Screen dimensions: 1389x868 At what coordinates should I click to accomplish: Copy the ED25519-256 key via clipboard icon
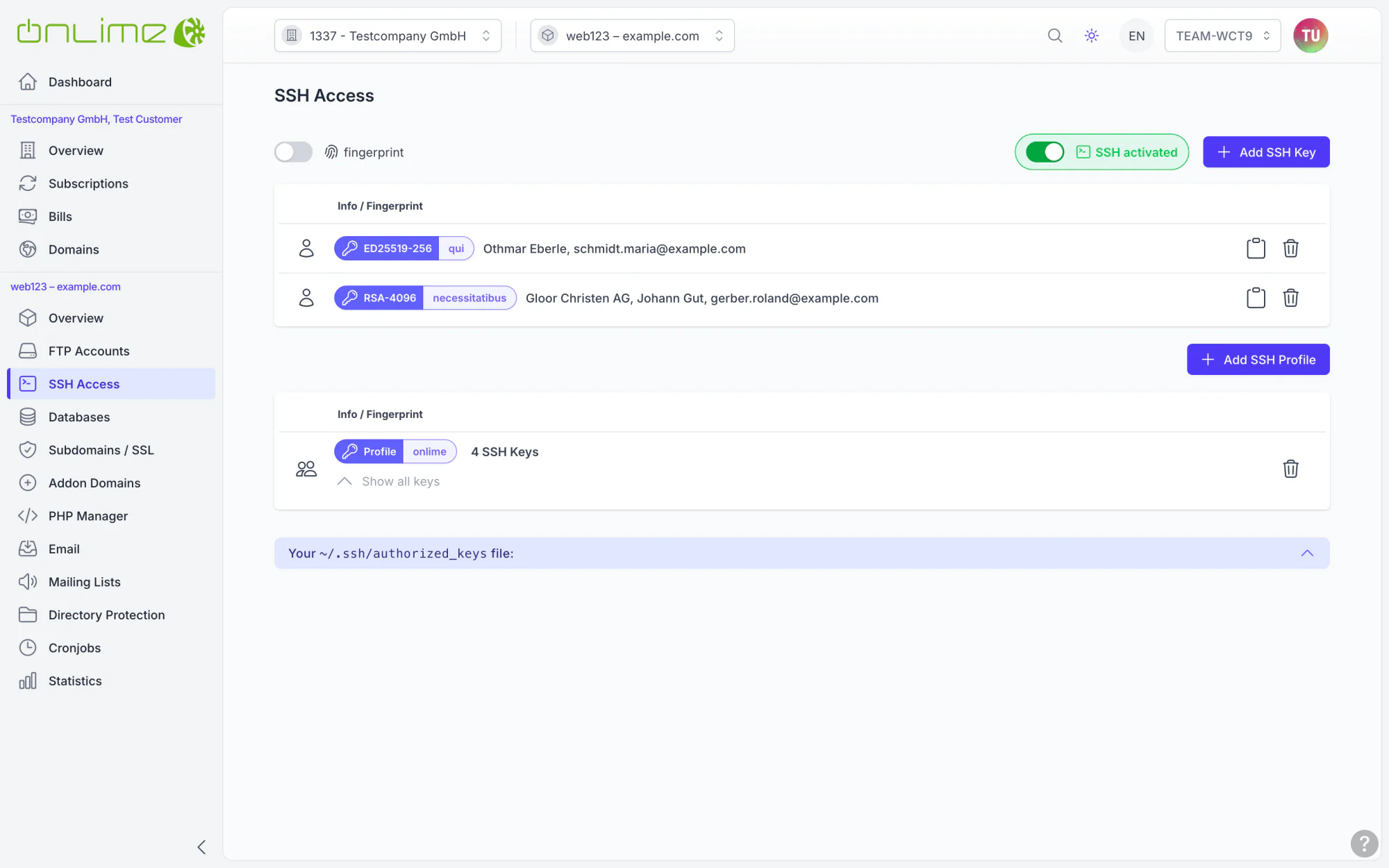click(1256, 249)
